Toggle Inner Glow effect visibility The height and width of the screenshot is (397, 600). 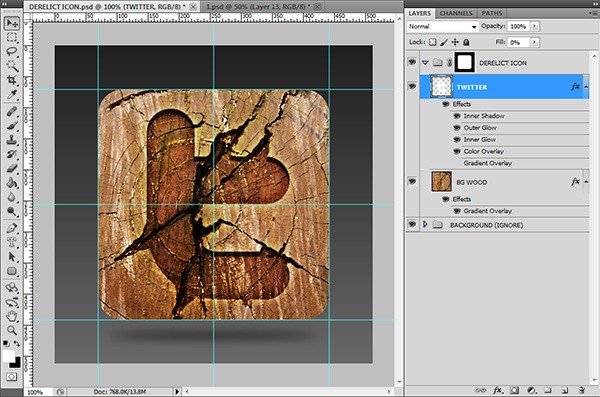(457, 140)
